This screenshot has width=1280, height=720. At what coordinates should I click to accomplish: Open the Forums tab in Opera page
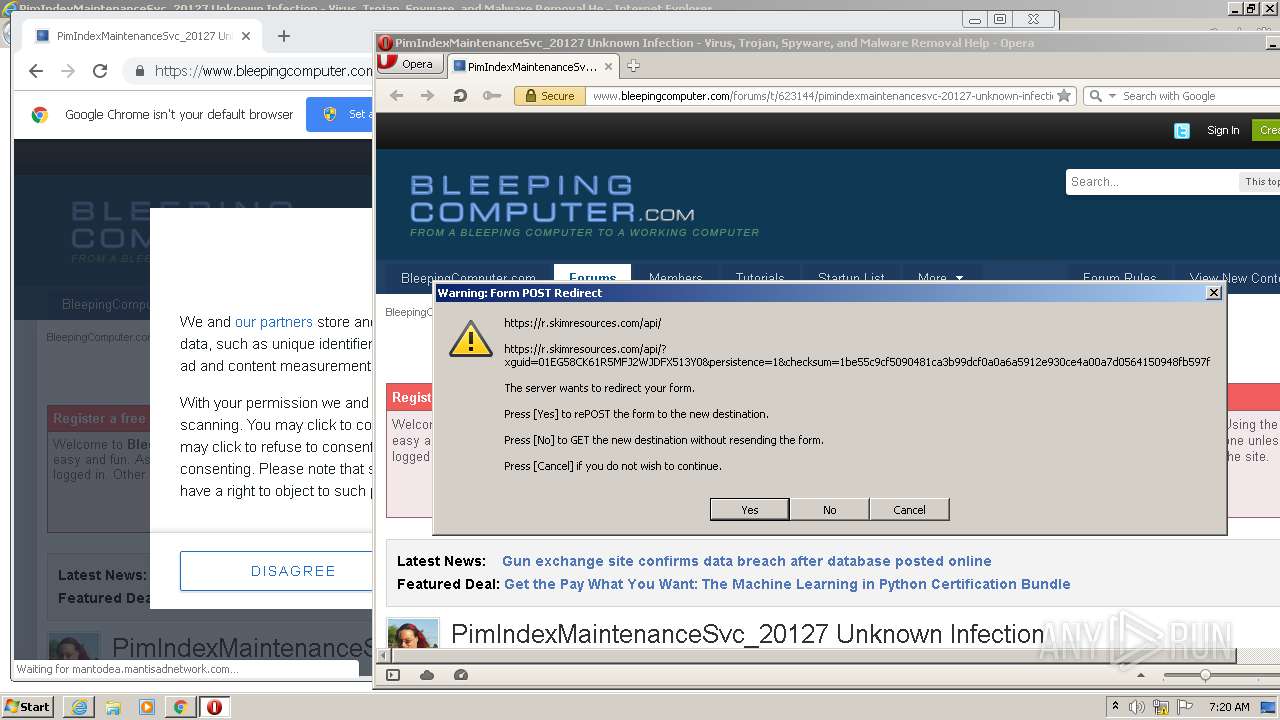tap(592, 278)
